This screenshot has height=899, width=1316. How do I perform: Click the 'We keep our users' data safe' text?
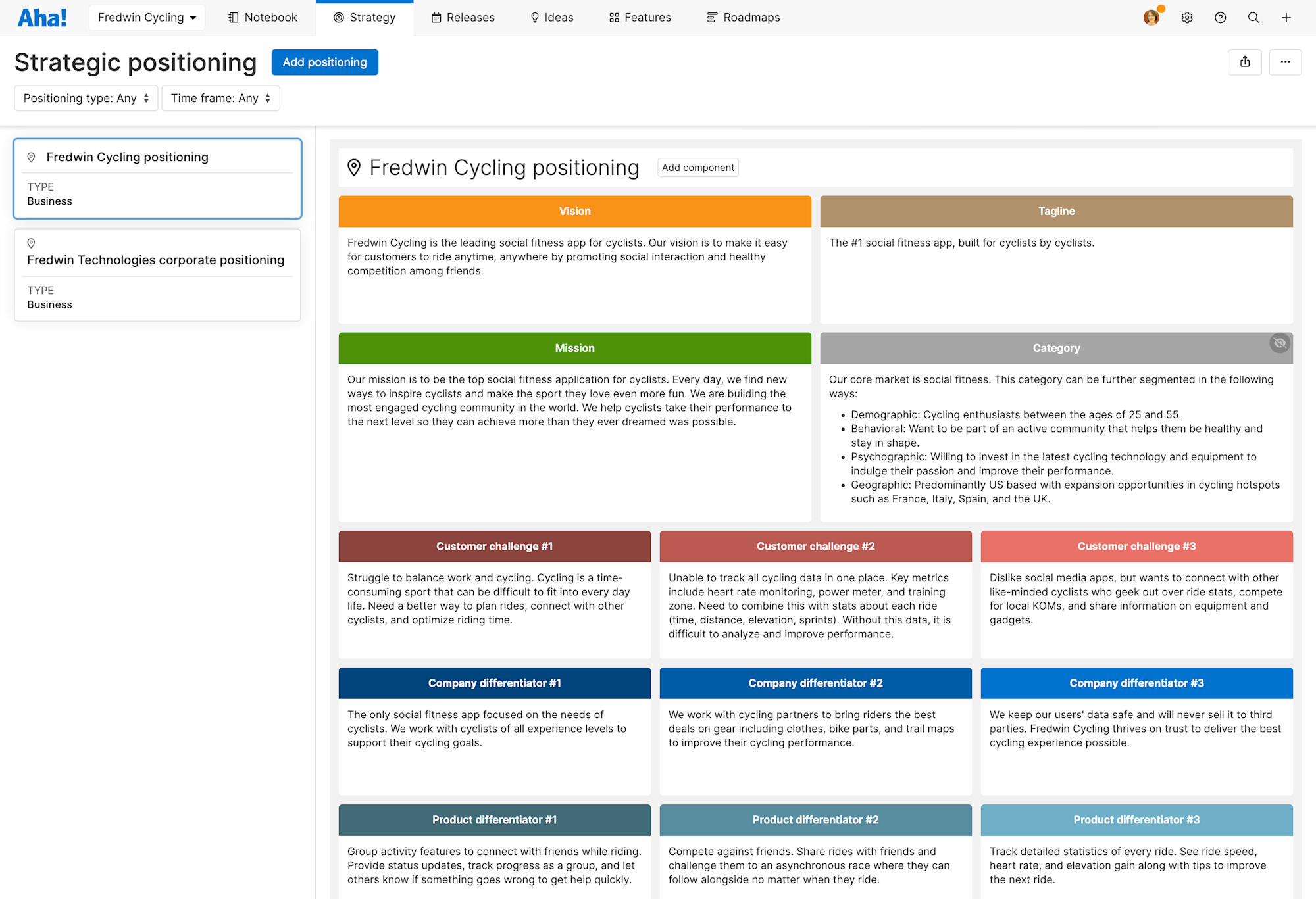[x=1136, y=729]
